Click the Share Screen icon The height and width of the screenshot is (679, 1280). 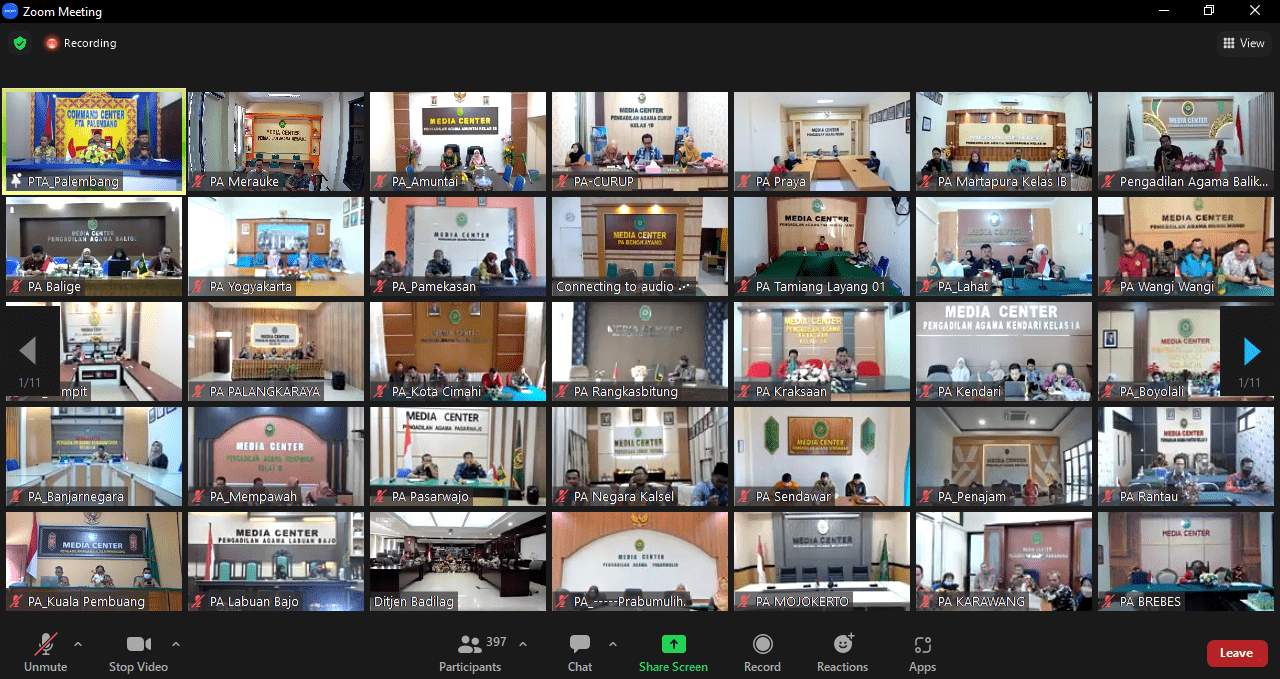pyautogui.click(x=674, y=645)
